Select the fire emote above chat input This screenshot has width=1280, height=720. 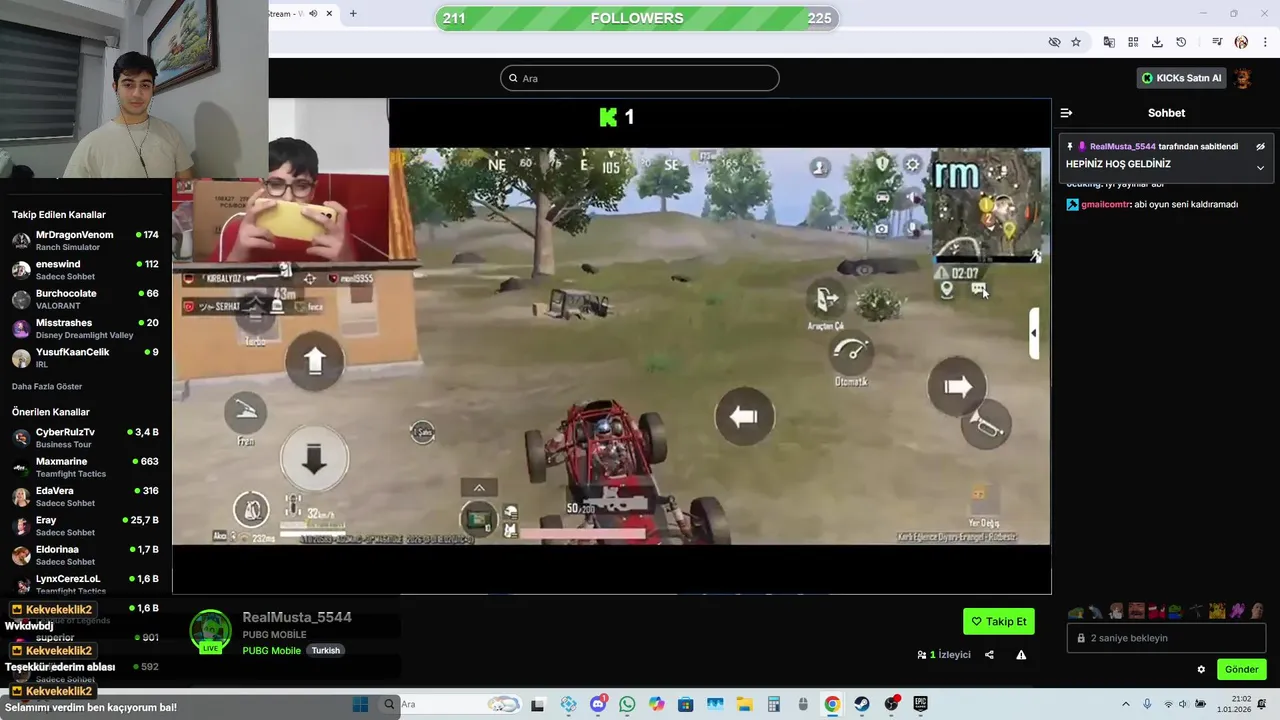pos(1217,611)
